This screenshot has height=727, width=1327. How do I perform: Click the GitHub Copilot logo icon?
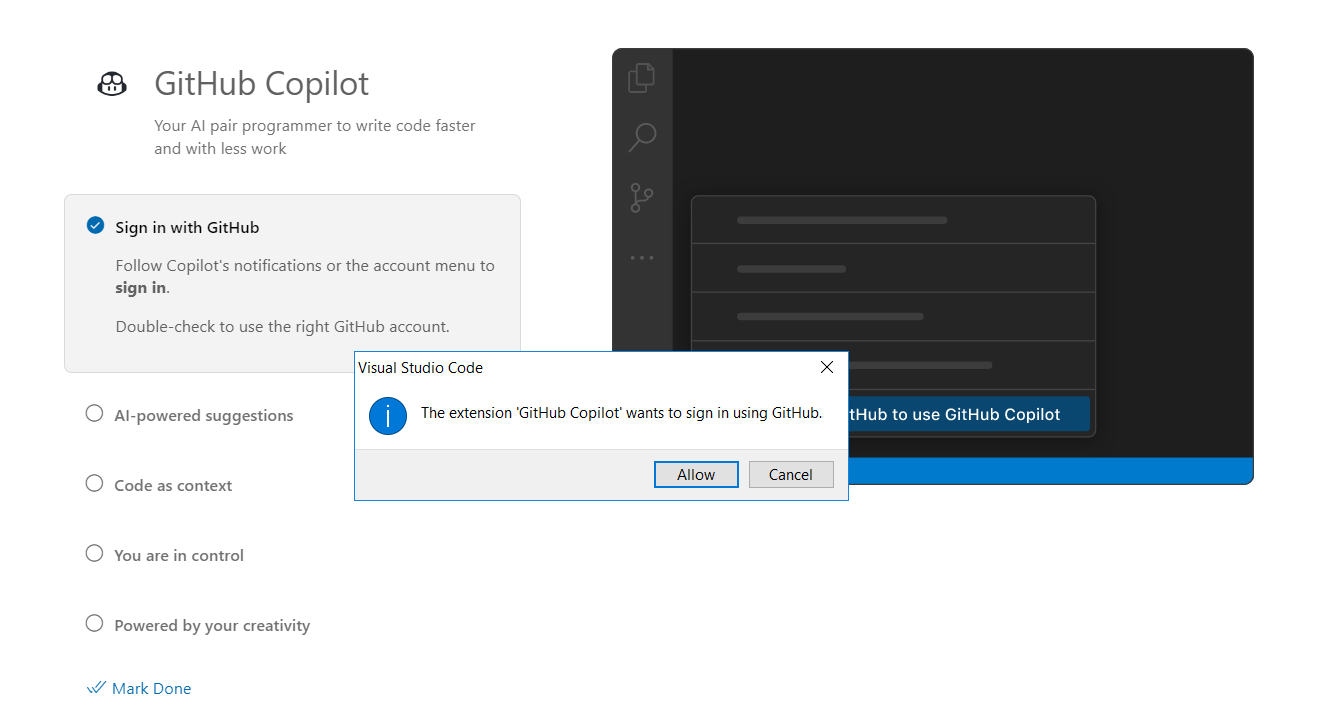112,84
